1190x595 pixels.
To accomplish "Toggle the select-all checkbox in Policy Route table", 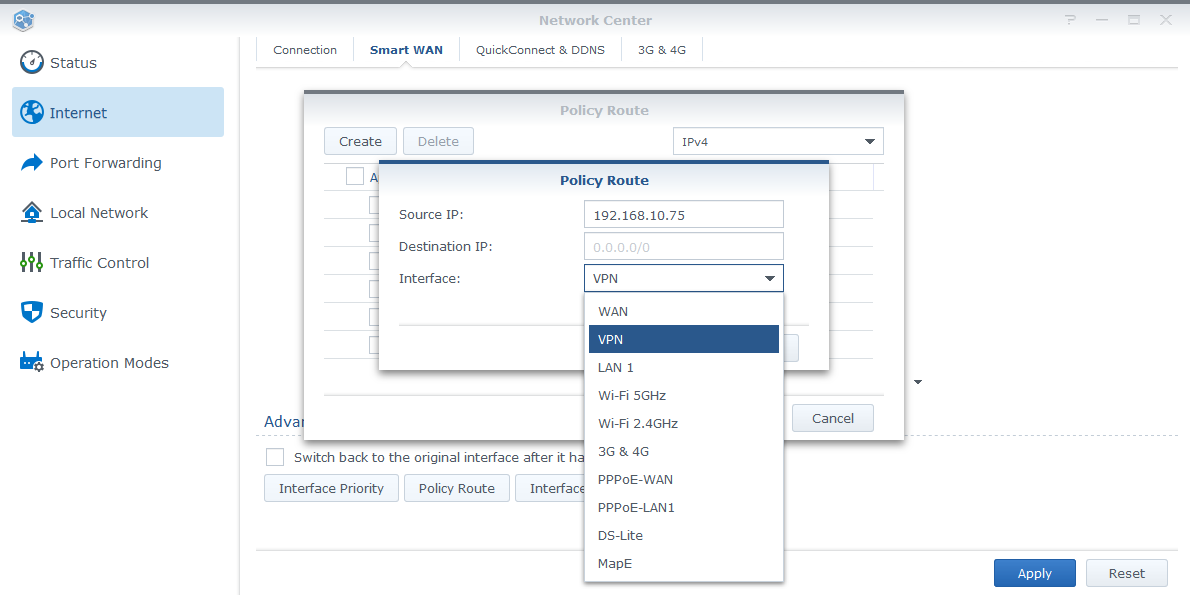I will pyautogui.click(x=355, y=175).
